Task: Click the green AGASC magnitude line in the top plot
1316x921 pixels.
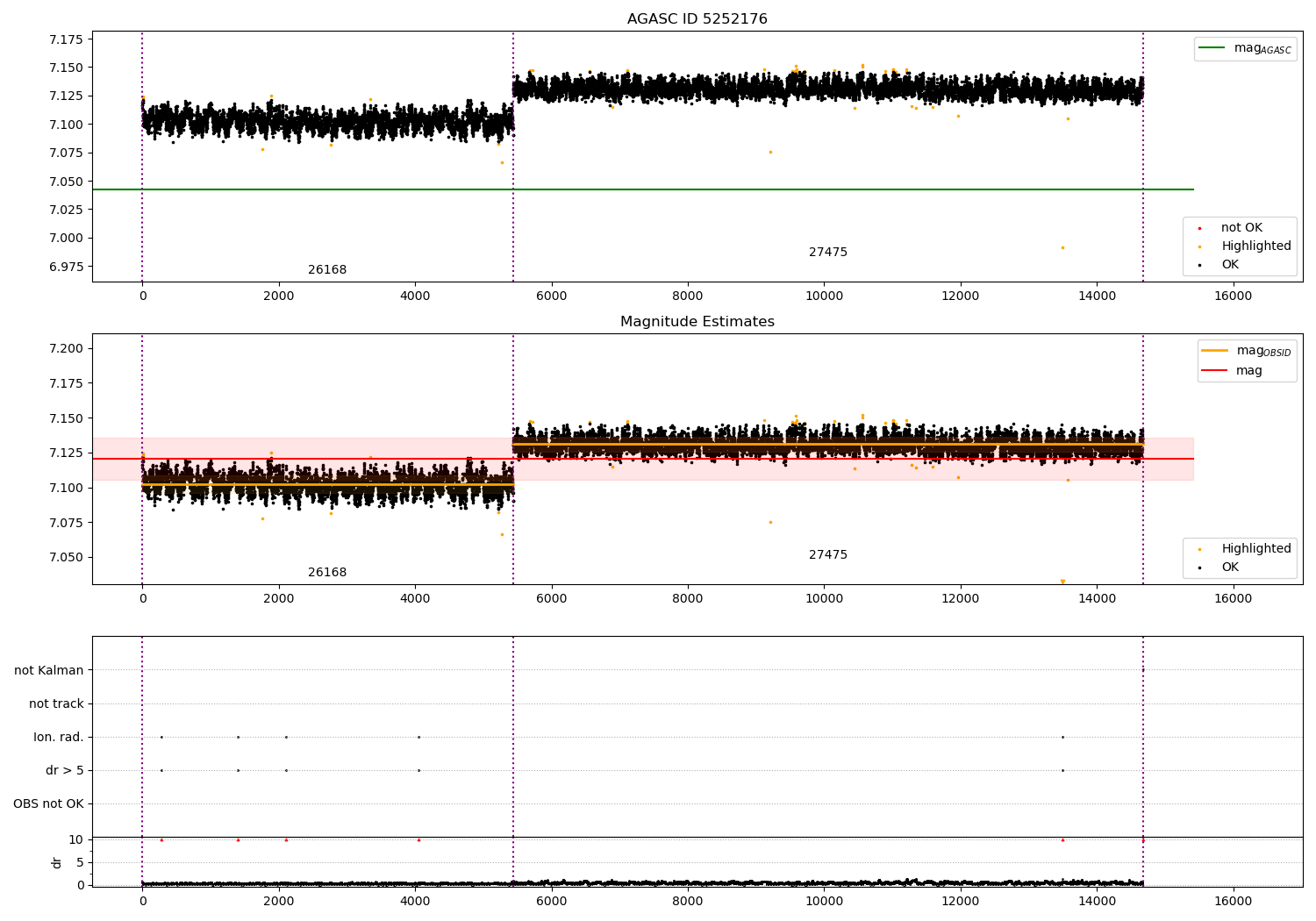Action: point(642,189)
